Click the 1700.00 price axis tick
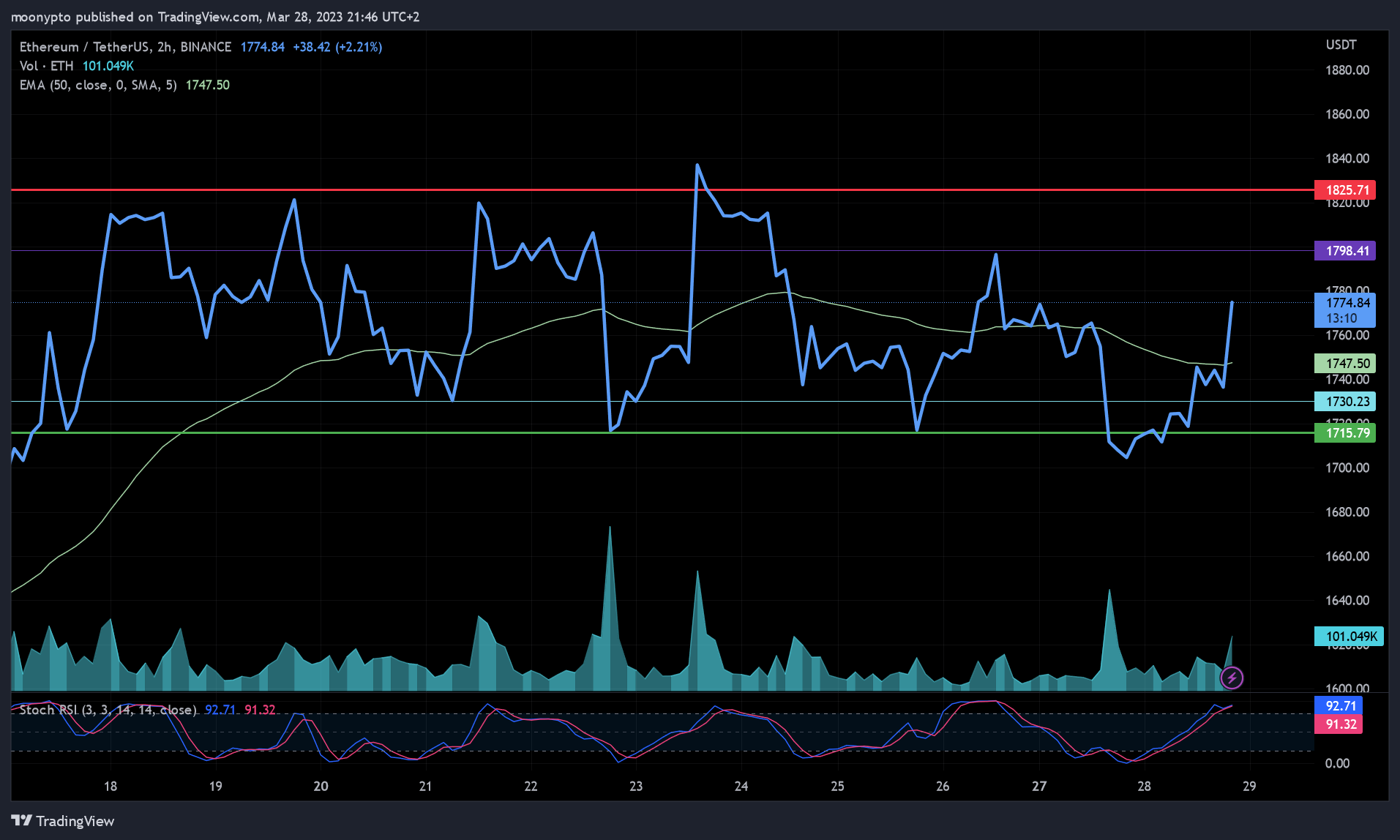Viewport: 1400px width, 840px height. (1347, 468)
